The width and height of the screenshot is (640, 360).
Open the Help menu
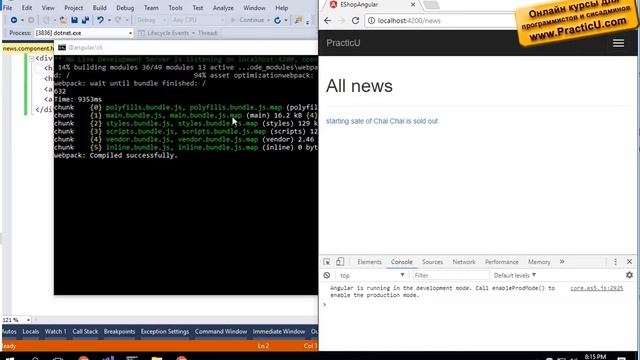pos(281,8)
